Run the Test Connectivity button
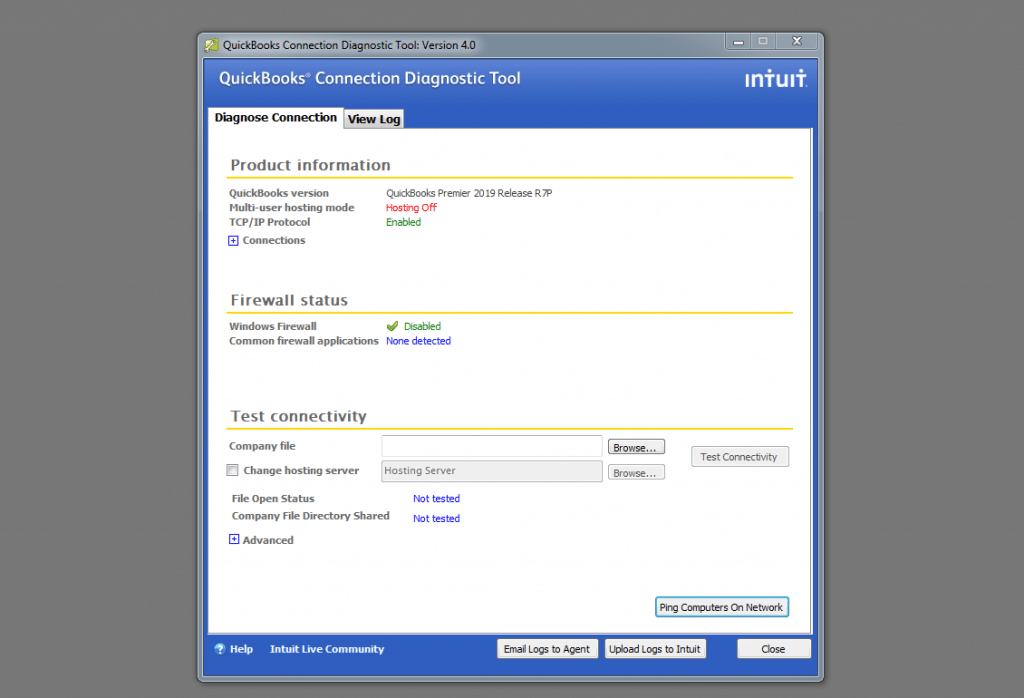Viewport: 1024px width, 698px height. [x=739, y=456]
